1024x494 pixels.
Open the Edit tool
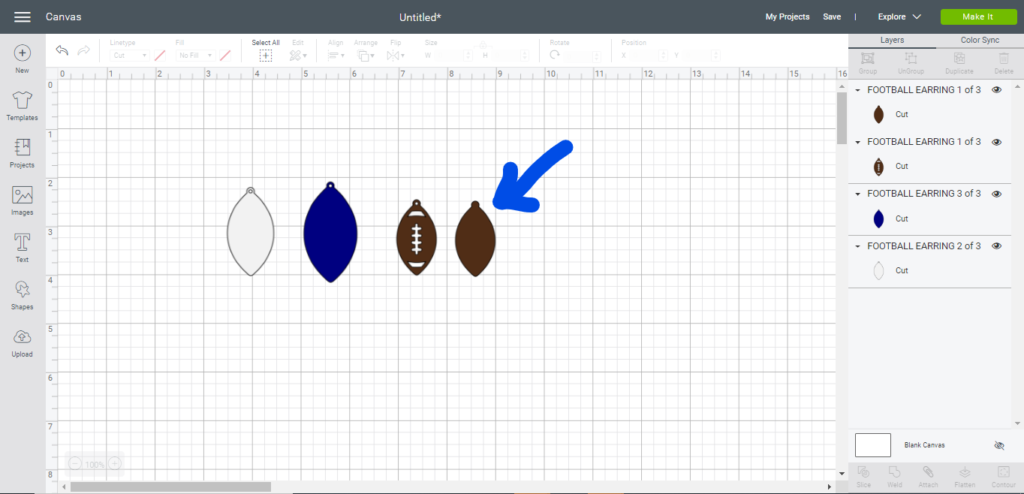click(298, 56)
